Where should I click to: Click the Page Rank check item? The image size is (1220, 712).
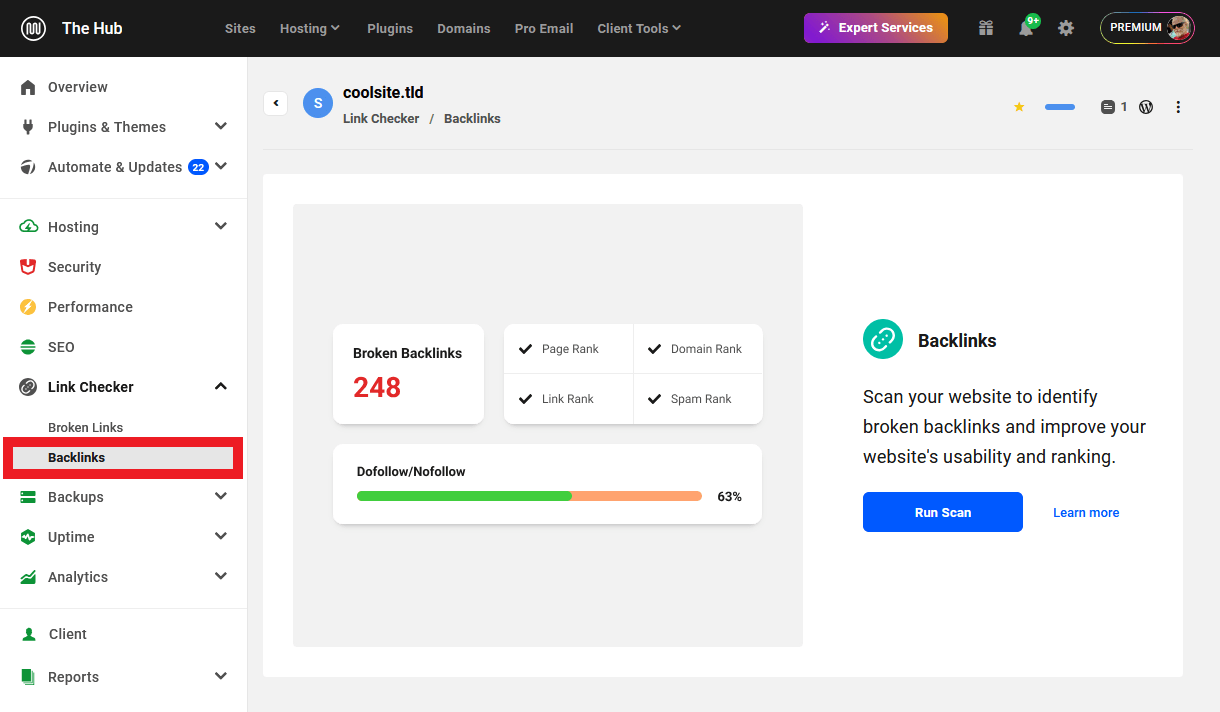click(568, 349)
